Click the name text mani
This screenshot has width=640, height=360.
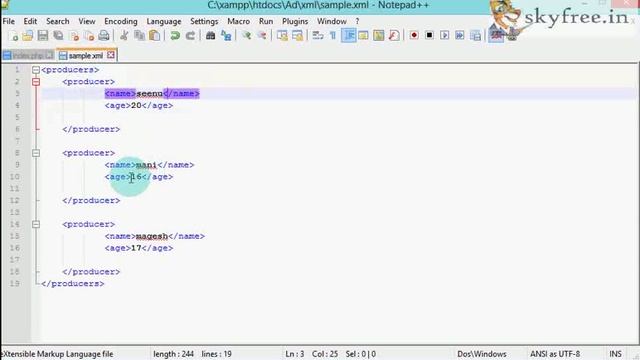click(147, 165)
